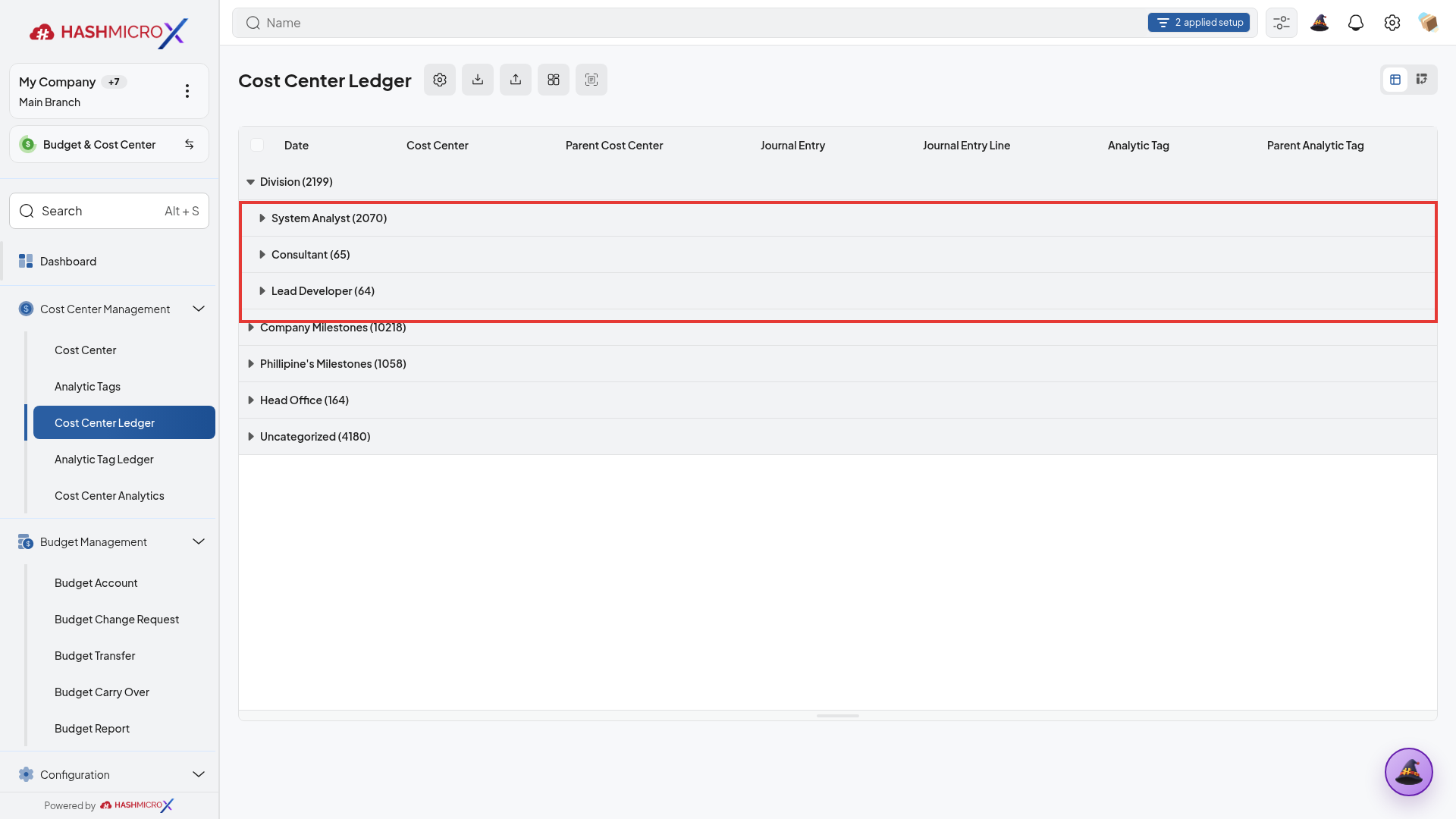Click the swap arrows icon beside Budget & Cost Center

(190, 144)
